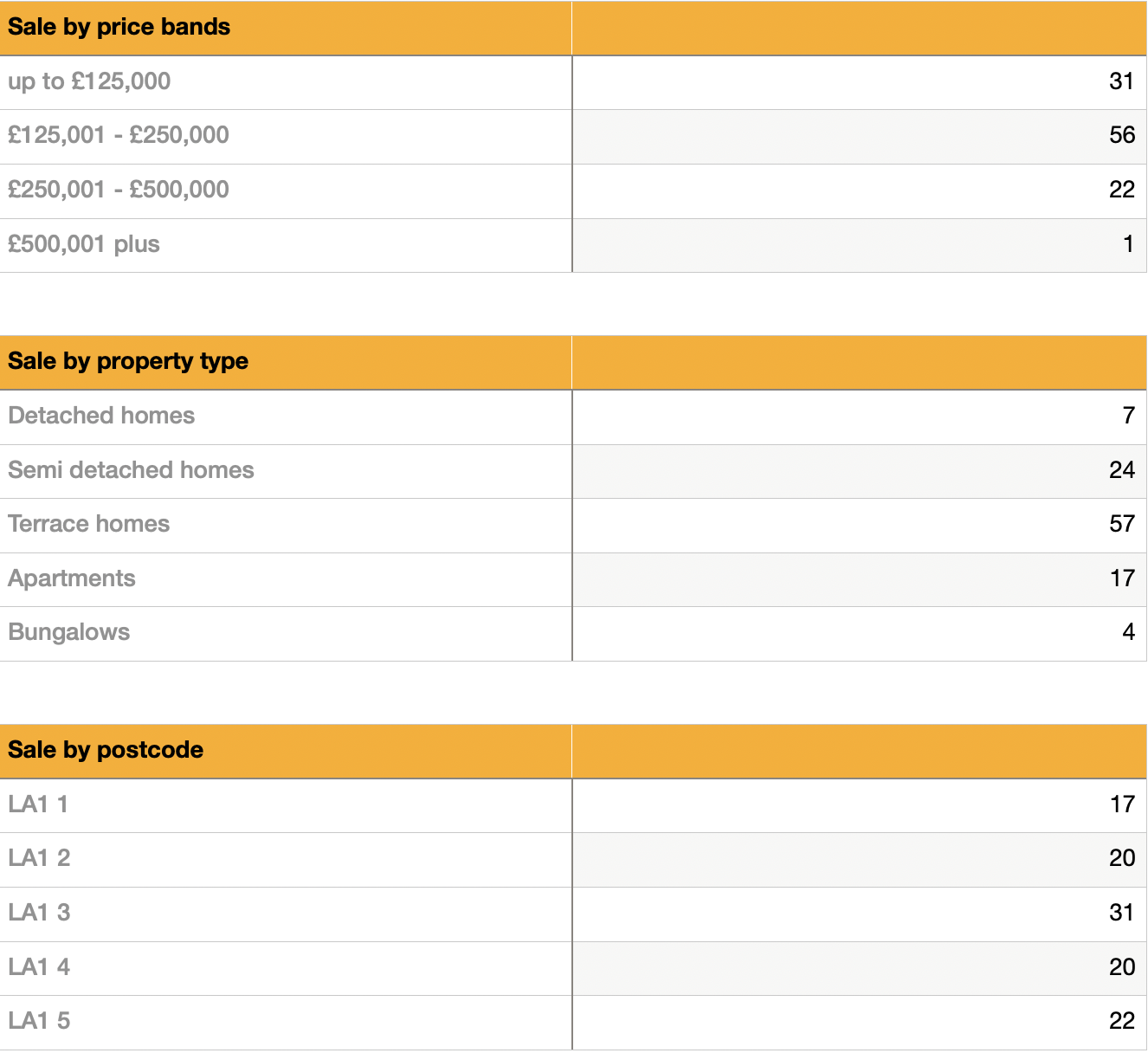The width and height of the screenshot is (1148, 1053).
Task: Click the value 56 for £125,001 - £250,000
Action: 1121,135
